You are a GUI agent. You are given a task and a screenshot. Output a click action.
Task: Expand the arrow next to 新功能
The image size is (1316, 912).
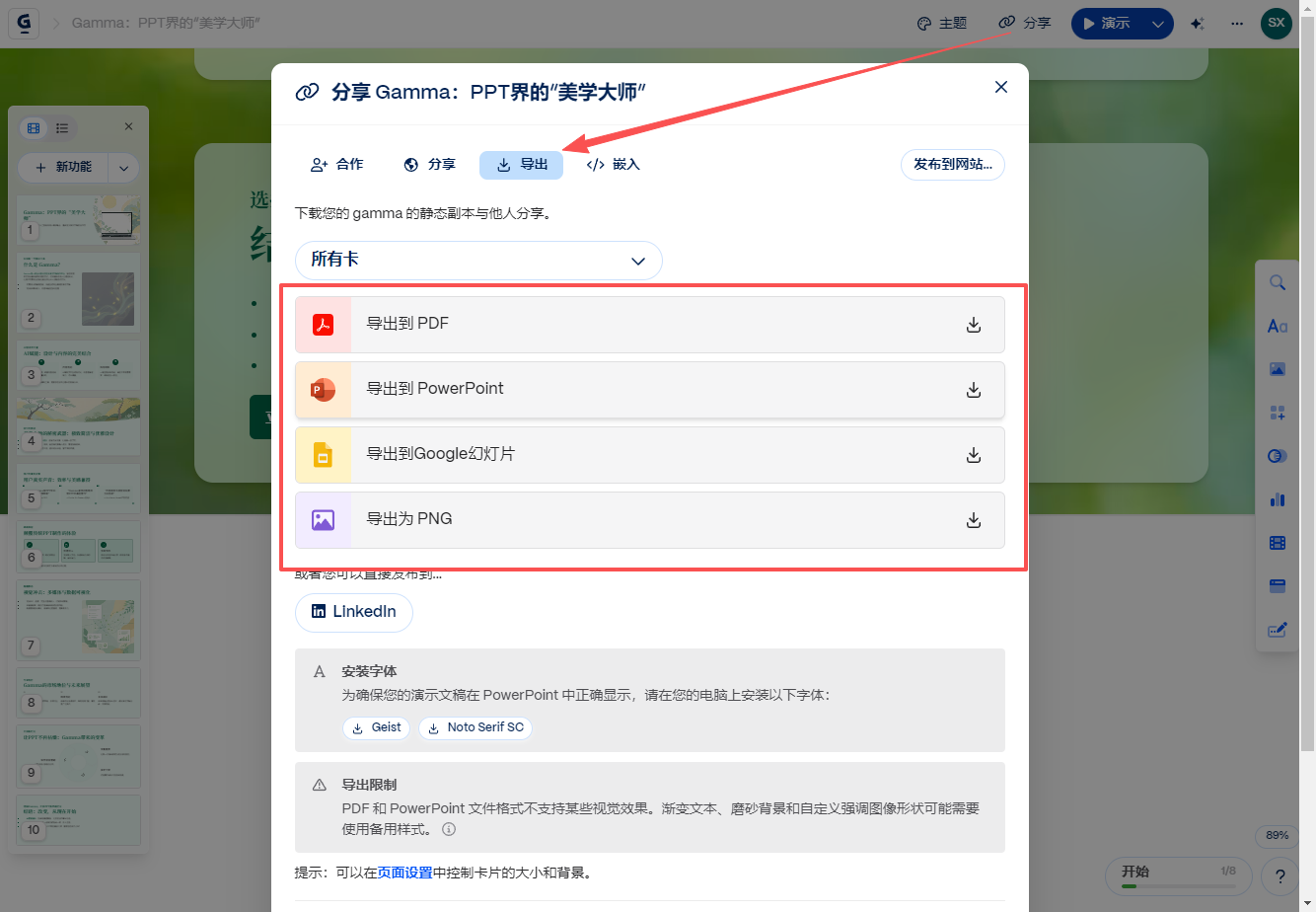[123, 168]
